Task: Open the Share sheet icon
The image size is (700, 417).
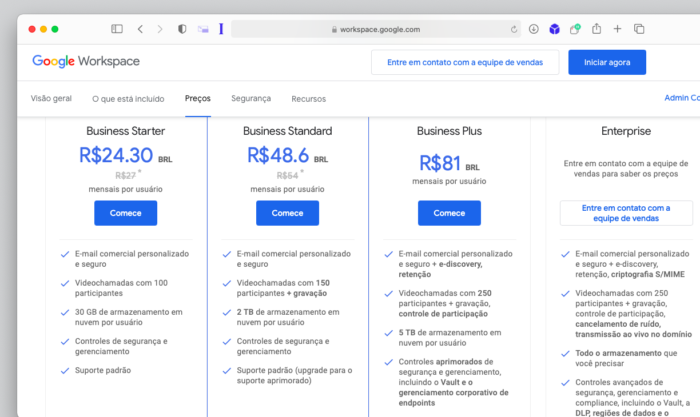Action: 596,29
